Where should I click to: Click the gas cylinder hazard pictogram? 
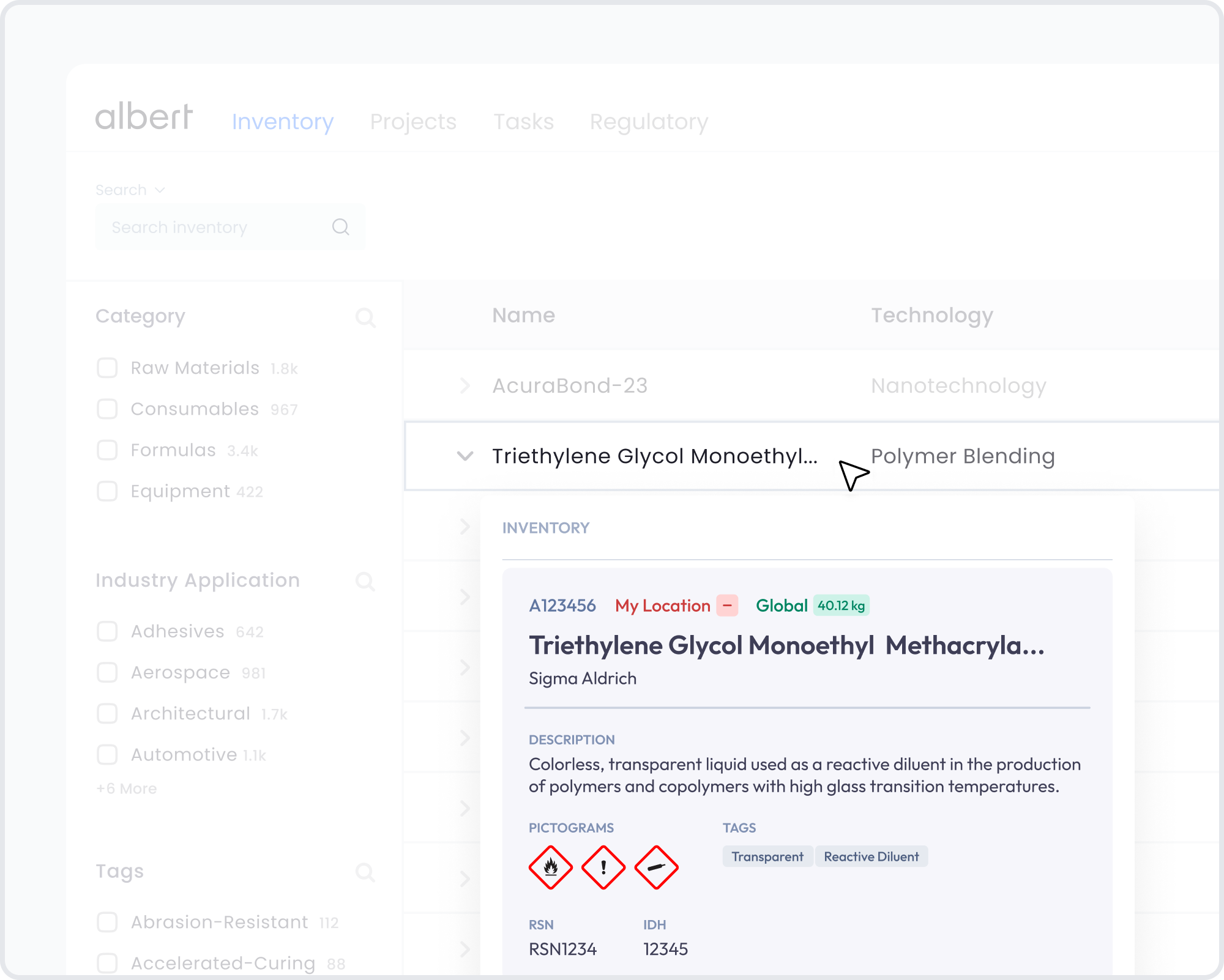coord(656,867)
